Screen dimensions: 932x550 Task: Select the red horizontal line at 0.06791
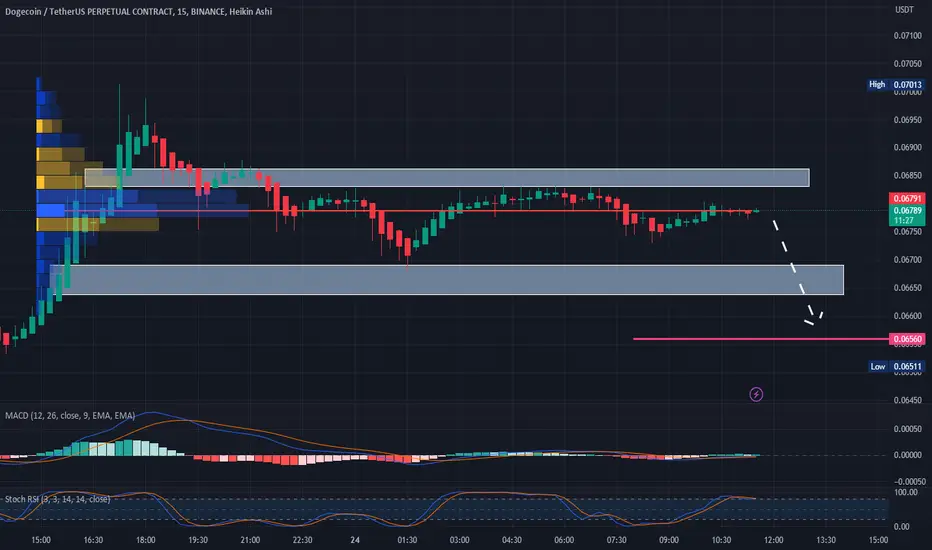click(x=410, y=210)
